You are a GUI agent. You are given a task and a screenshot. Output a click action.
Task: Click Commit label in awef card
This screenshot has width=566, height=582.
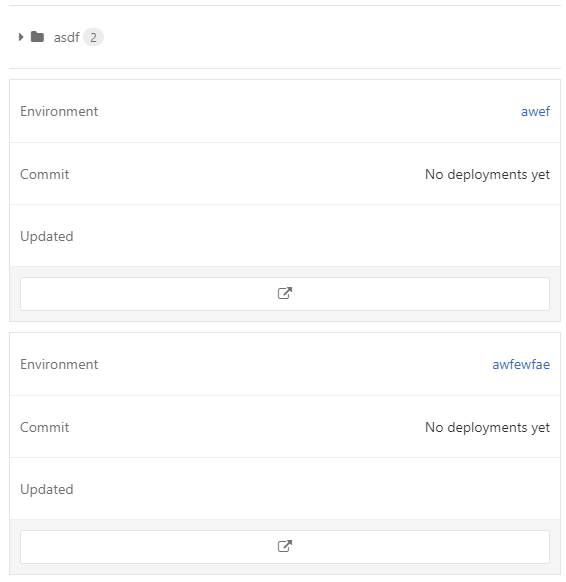[x=45, y=174]
